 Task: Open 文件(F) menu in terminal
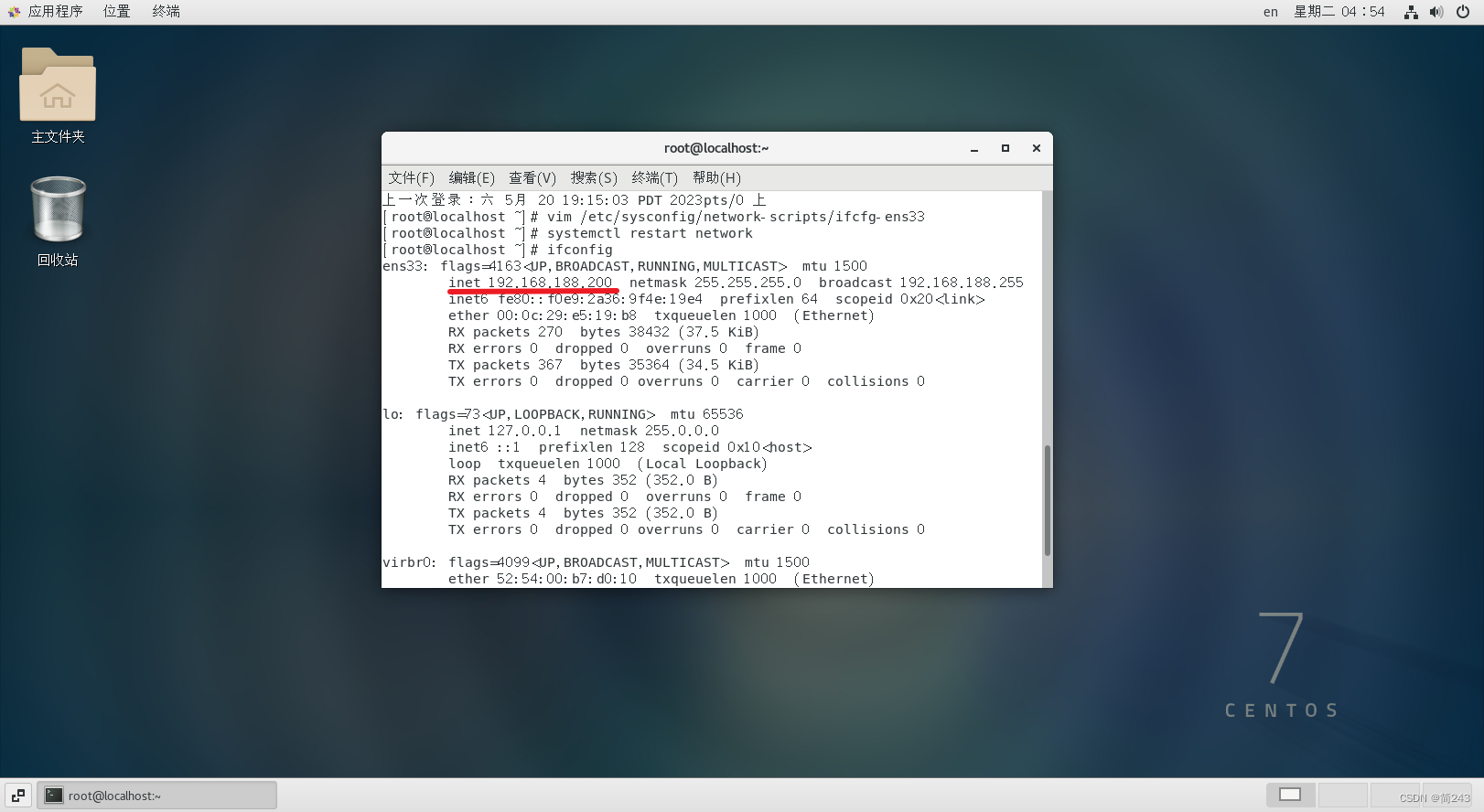[x=411, y=177]
